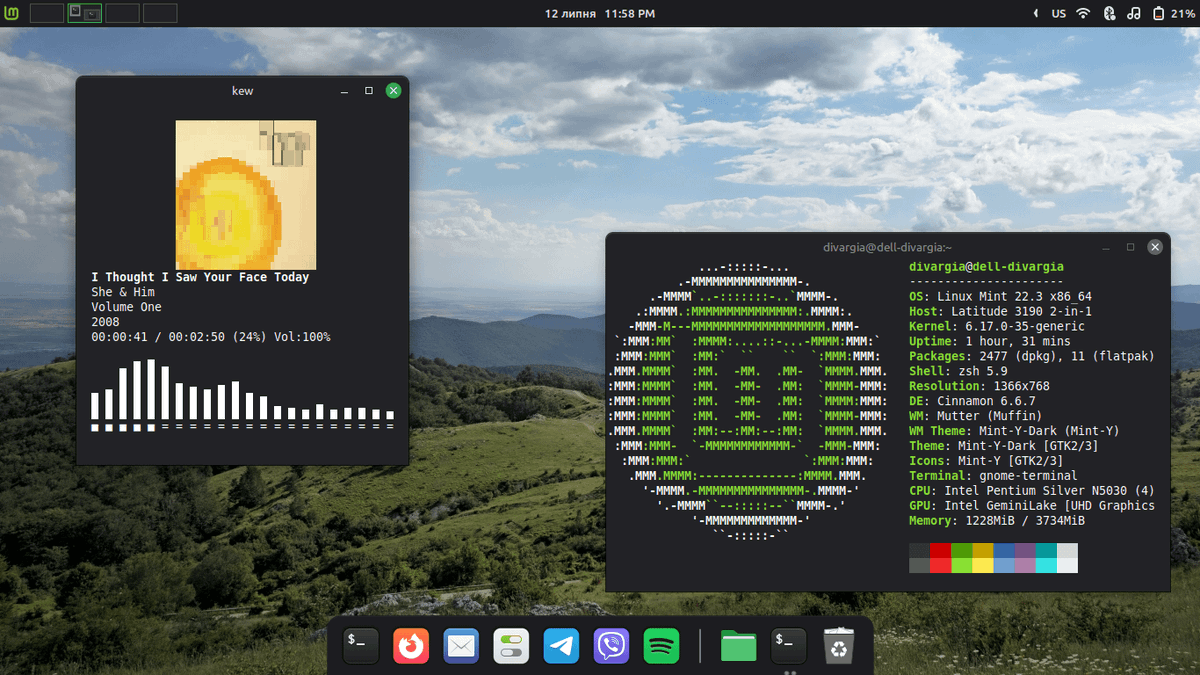
Task: Click the dark red neofetch color block
Action: point(940,551)
